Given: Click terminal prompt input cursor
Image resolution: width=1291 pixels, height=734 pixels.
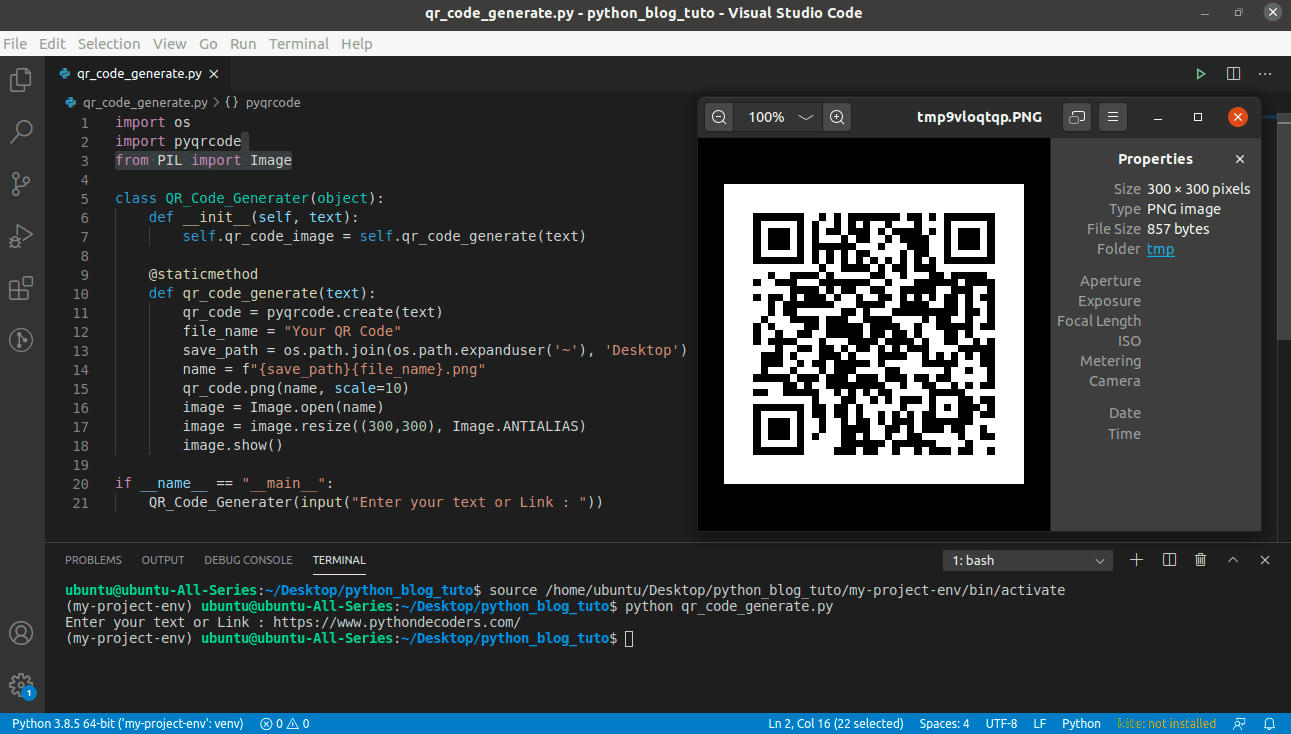Looking at the screenshot, I should pyautogui.click(x=628, y=638).
